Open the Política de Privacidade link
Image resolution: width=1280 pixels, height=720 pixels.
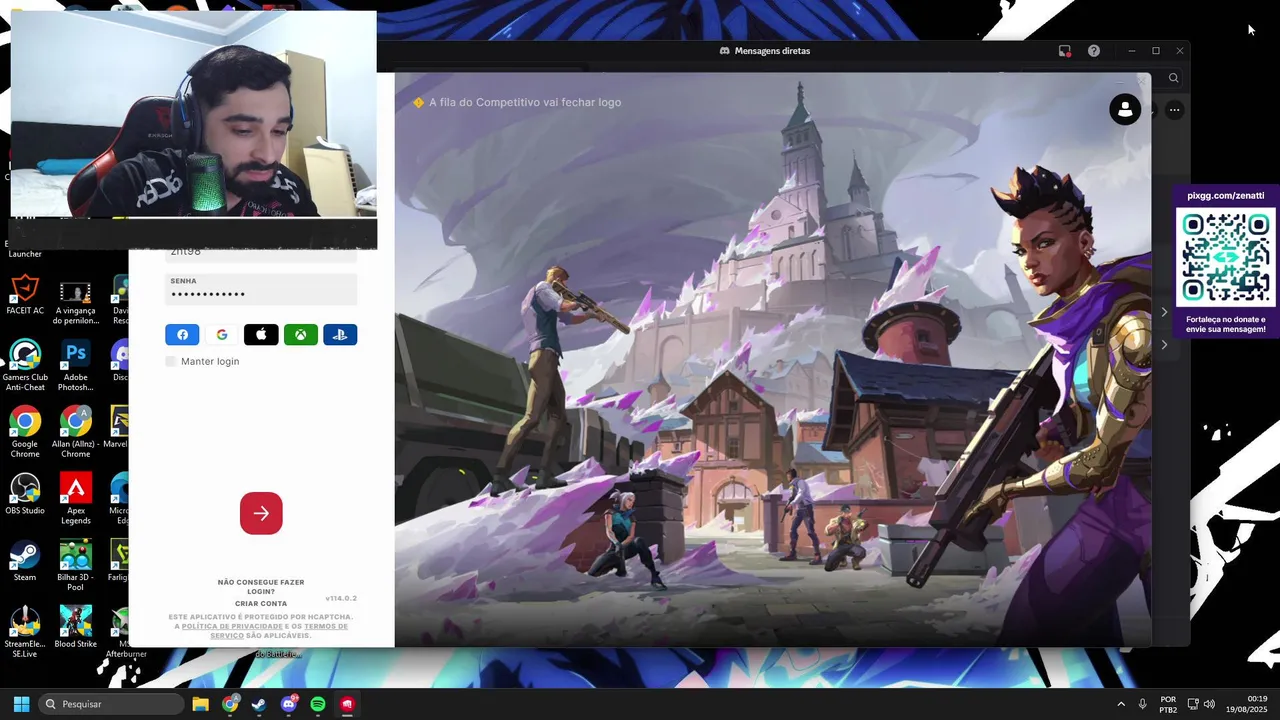click(232, 626)
